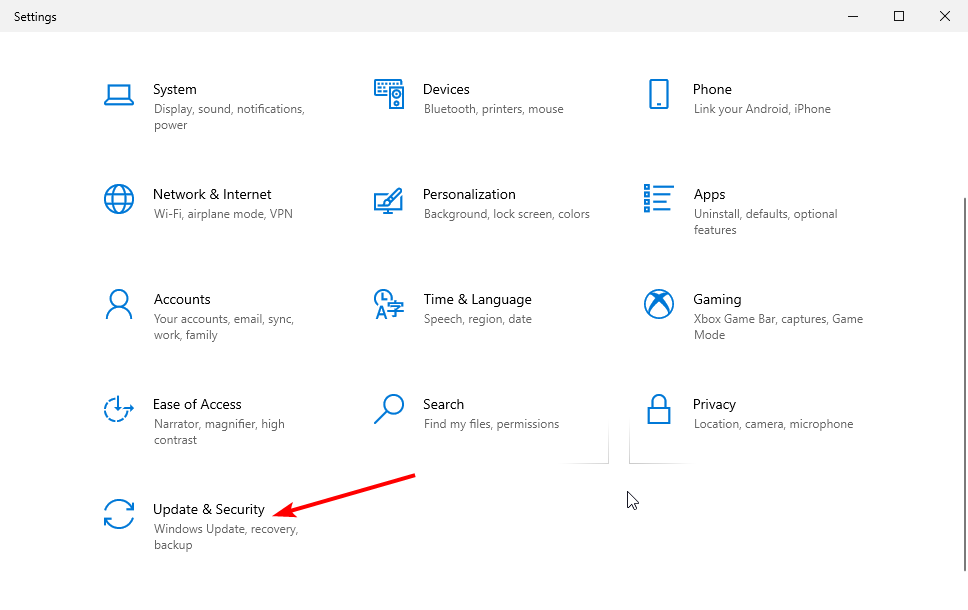
Task: Click the Gaming category heading
Action: [717, 299]
